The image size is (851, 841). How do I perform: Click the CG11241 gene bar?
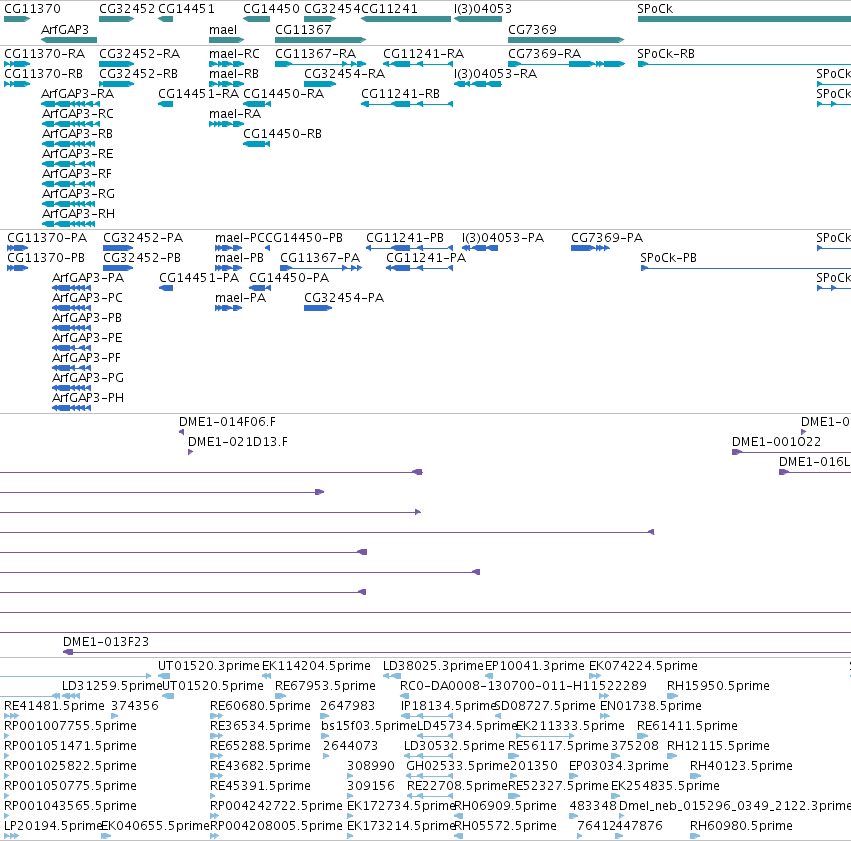(406, 19)
